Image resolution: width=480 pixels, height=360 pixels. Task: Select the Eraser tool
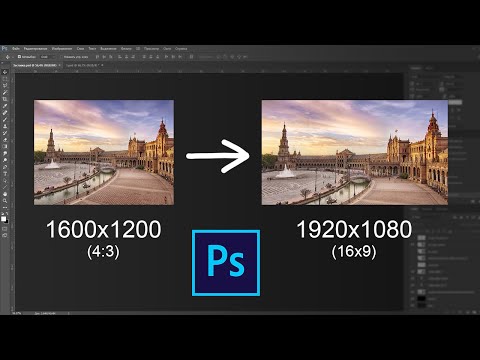pyautogui.click(x=5, y=140)
